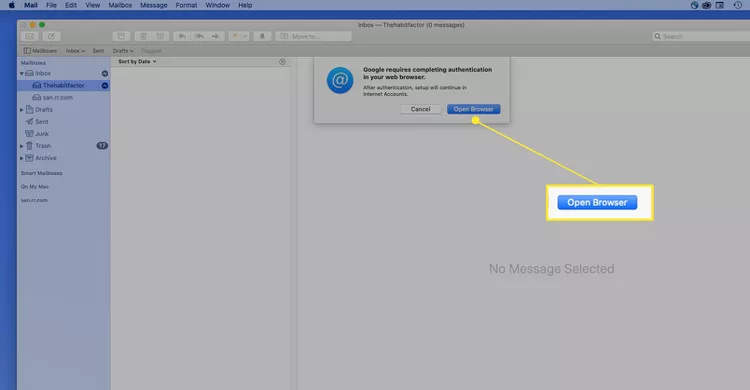Viewport: 750px width, 390px height.
Task: Open the Mailbox menu
Action: 120,5
